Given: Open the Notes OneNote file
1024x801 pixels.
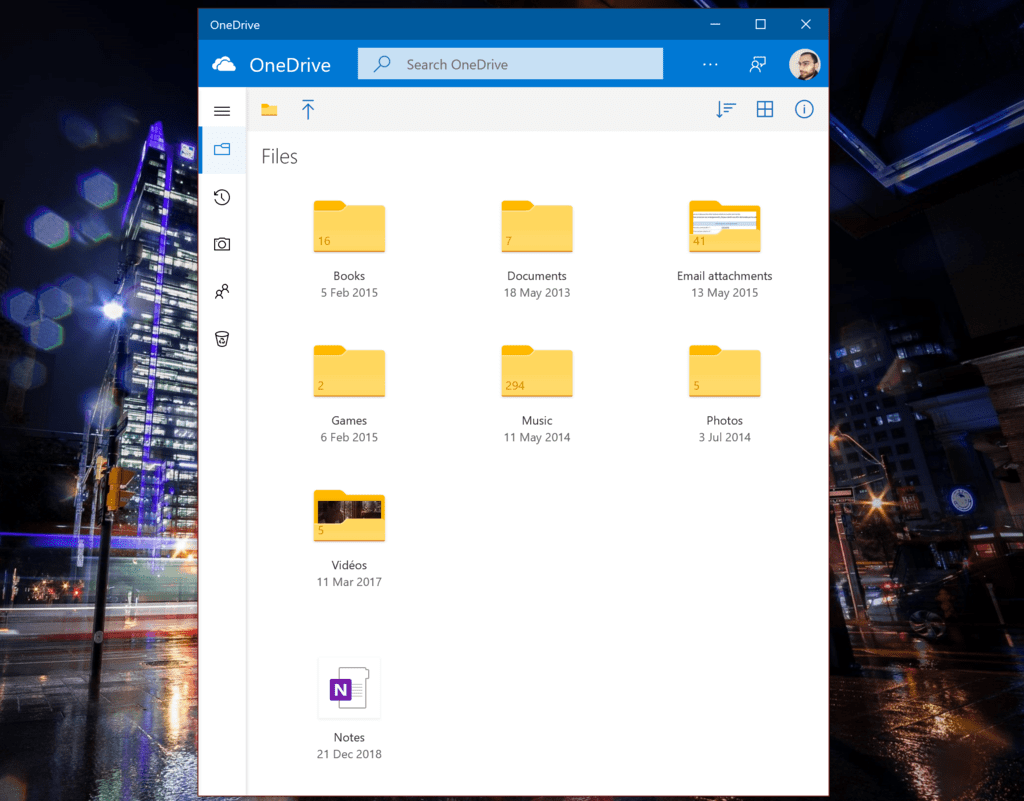Looking at the screenshot, I should coord(349,687).
